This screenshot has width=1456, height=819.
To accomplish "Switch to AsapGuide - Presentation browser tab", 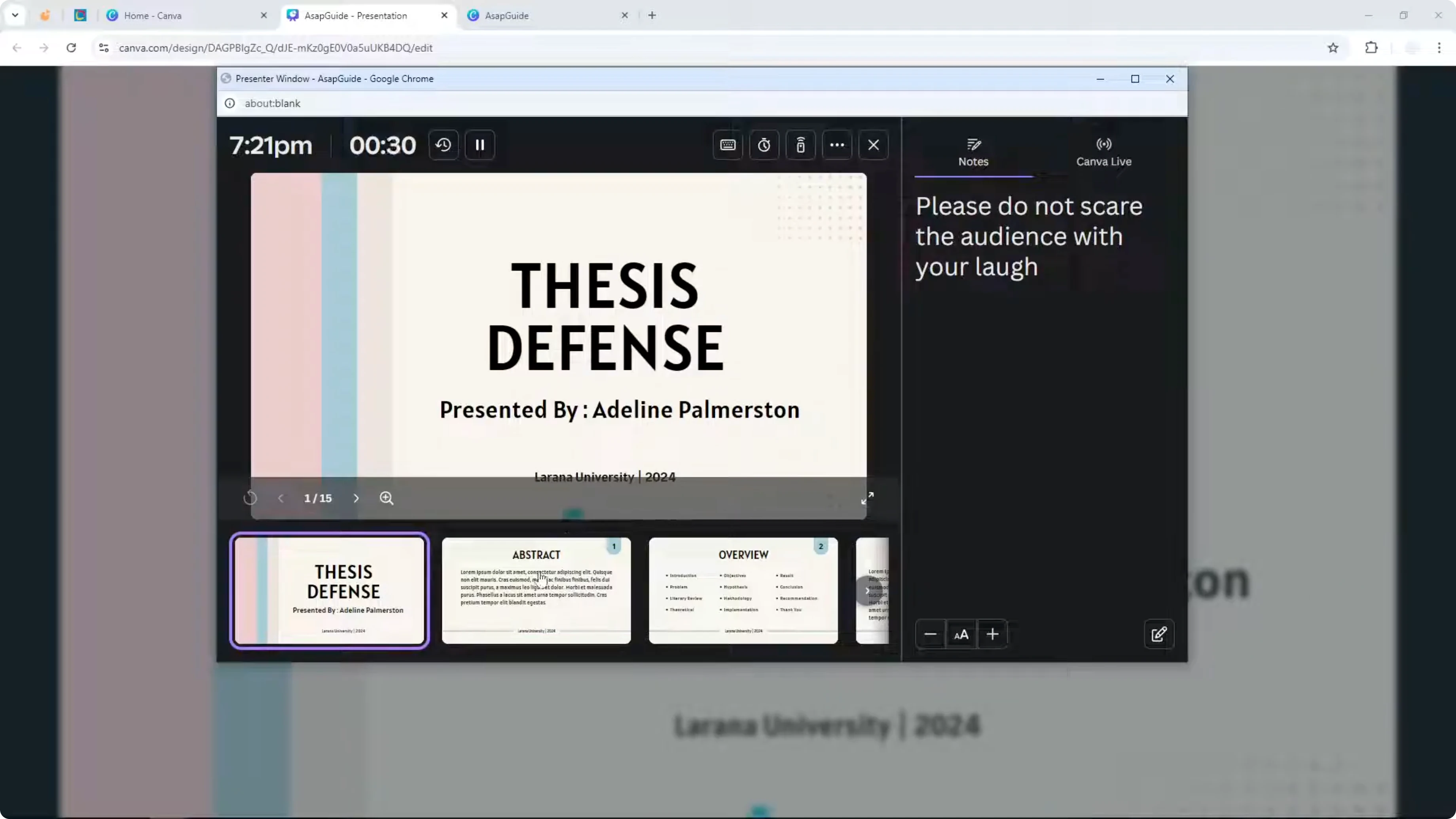I will (368, 15).
